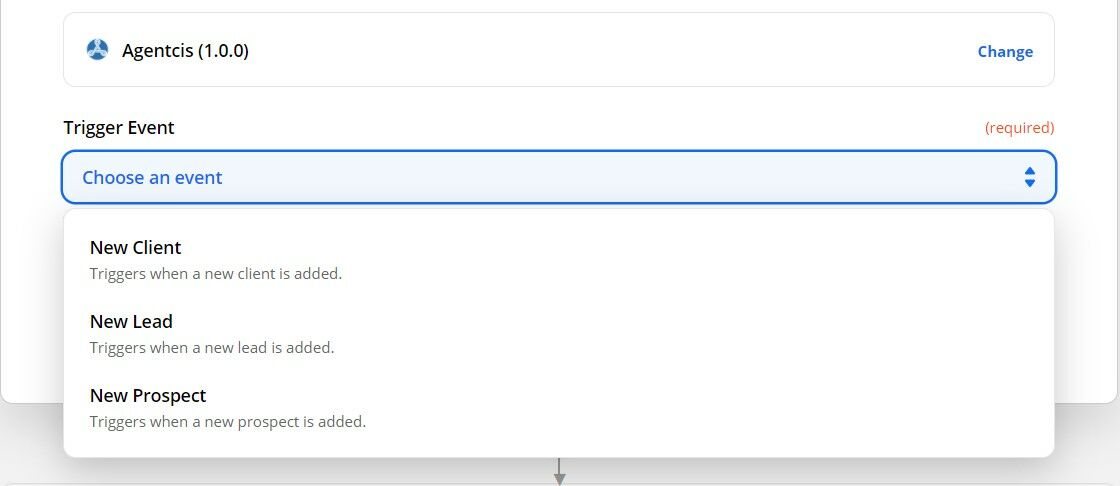This screenshot has height=486, width=1120.
Task: Click the Trigger Event field label
Action: tap(119, 128)
